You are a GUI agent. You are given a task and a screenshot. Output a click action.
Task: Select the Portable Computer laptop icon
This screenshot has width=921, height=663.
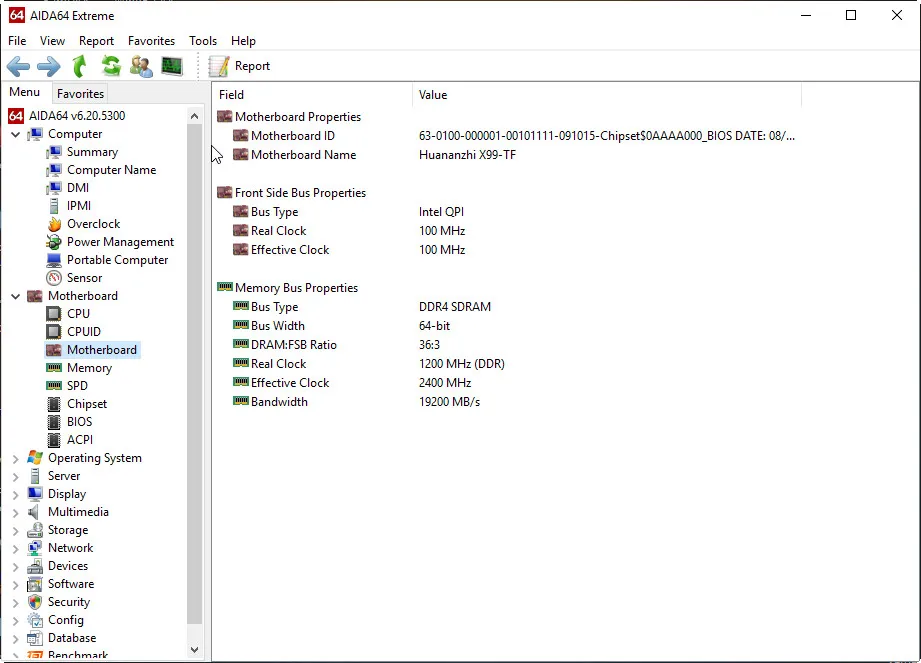tap(54, 260)
